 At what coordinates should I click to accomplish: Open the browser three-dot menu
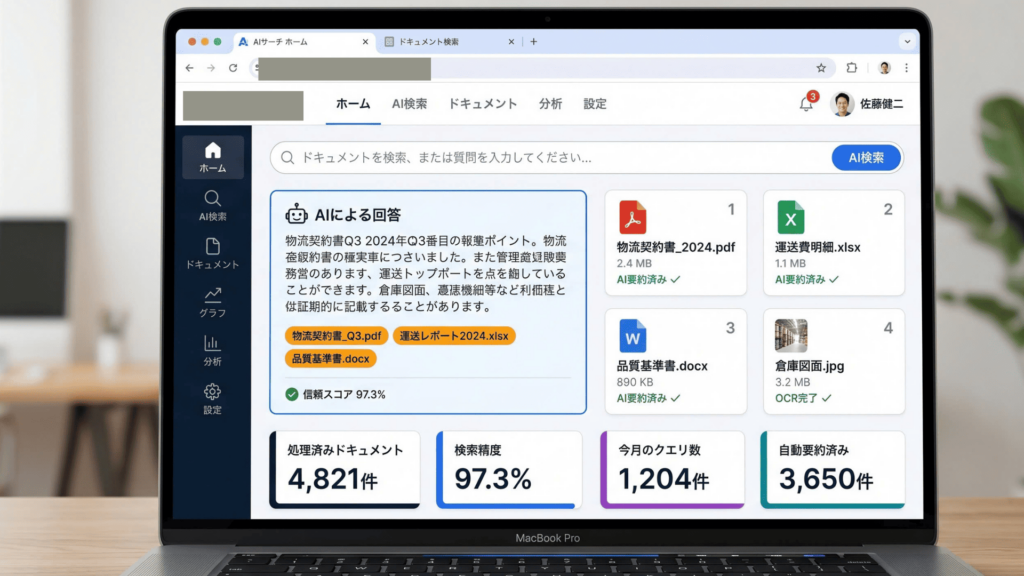(x=906, y=68)
